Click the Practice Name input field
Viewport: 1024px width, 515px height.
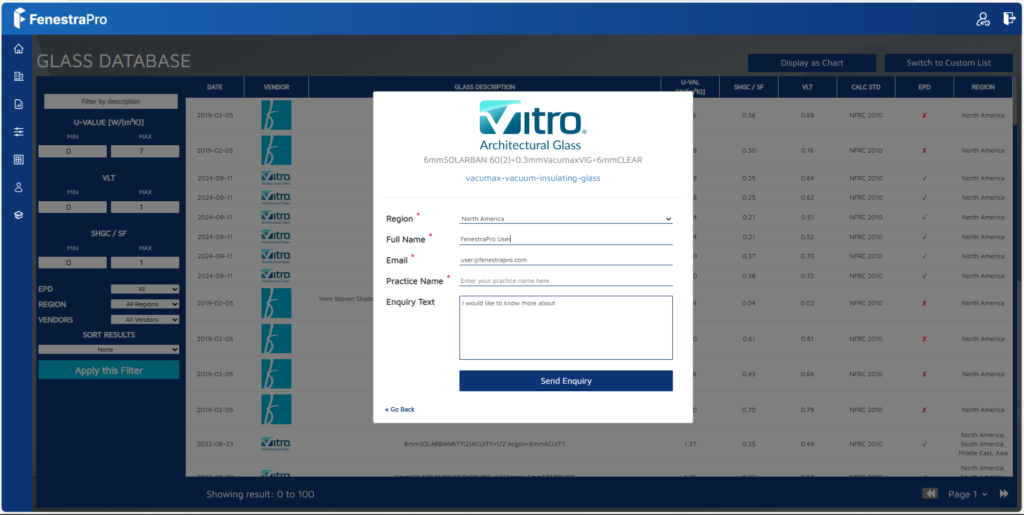pos(566,281)
